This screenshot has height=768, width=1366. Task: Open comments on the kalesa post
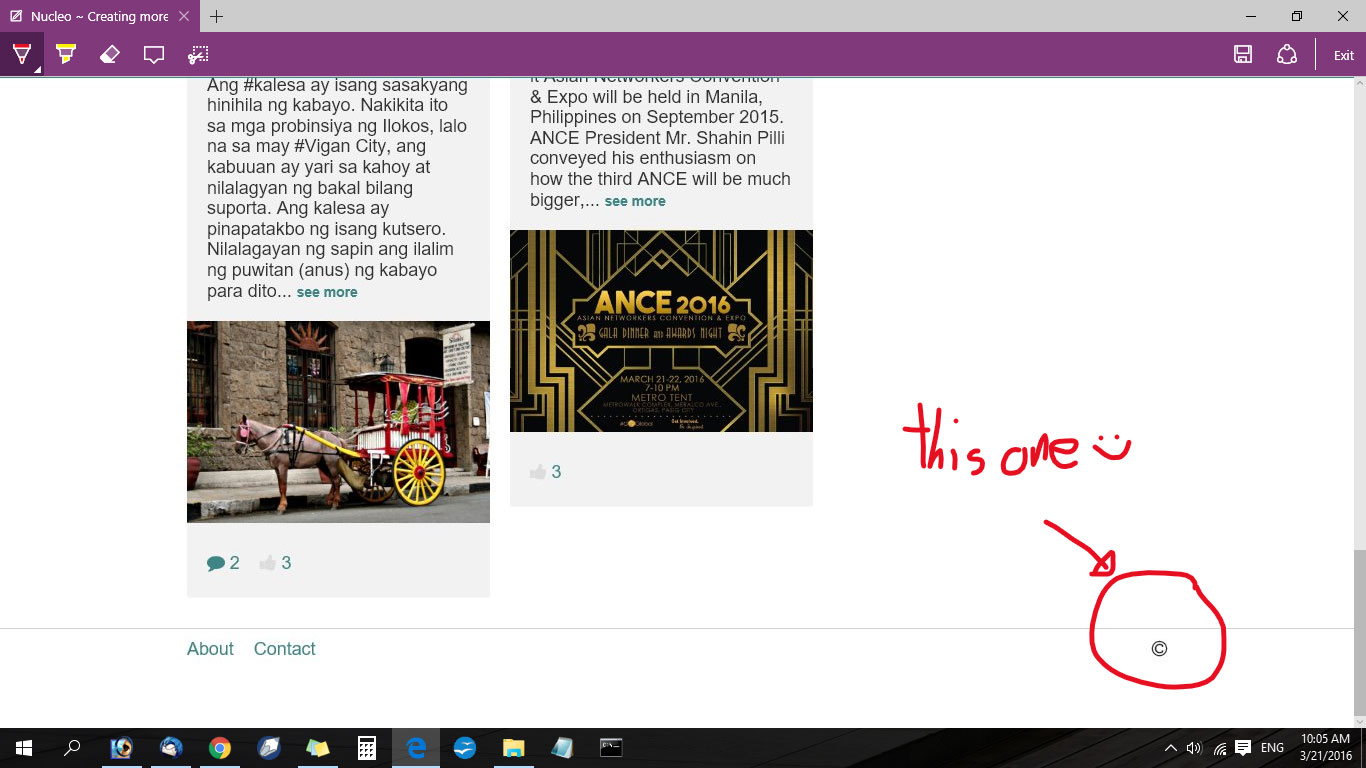click(223, 563)
